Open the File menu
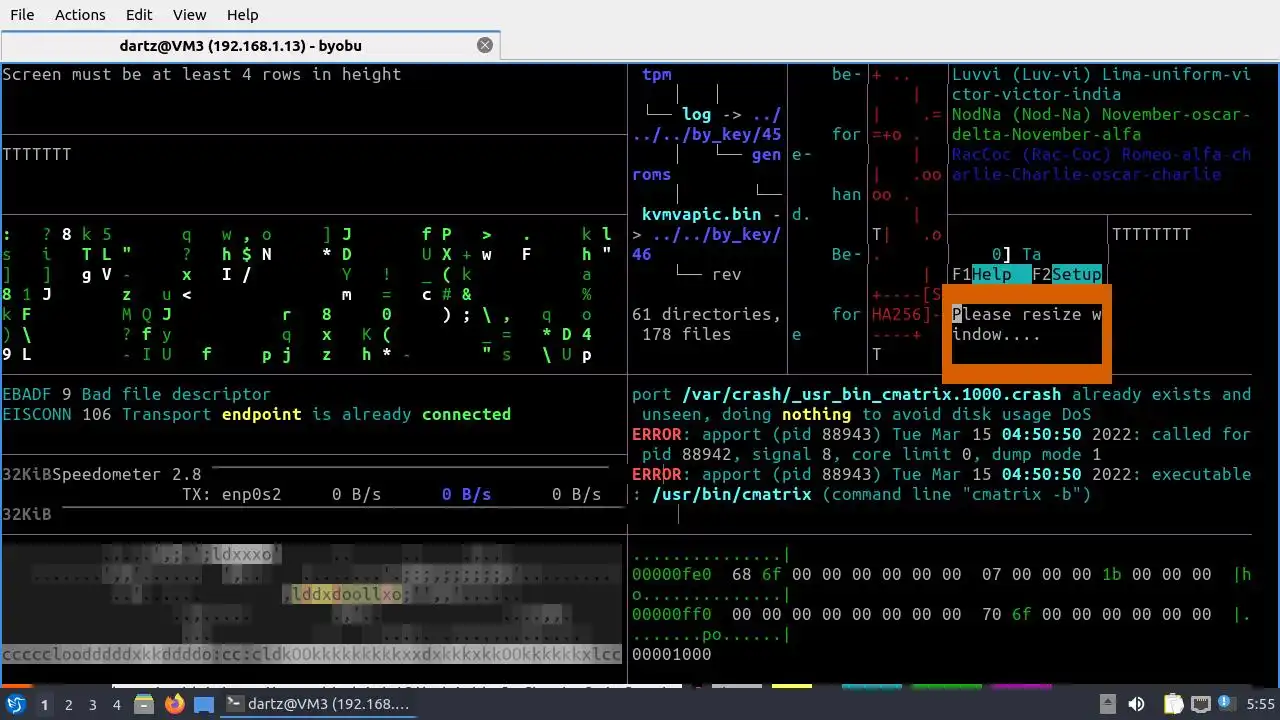Viewport: 1280px width, 720px height. 22,15
